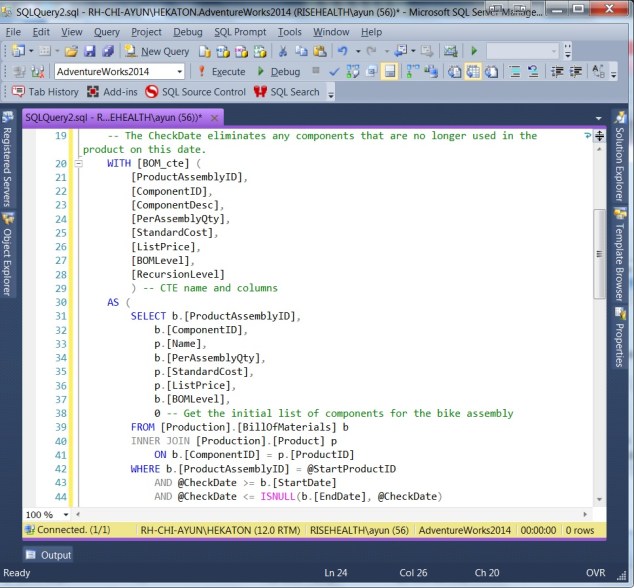This screenshot has height=588, width=634.
Task: Expand the Solution Explorer side panel
Action: (x=619, y=167)
